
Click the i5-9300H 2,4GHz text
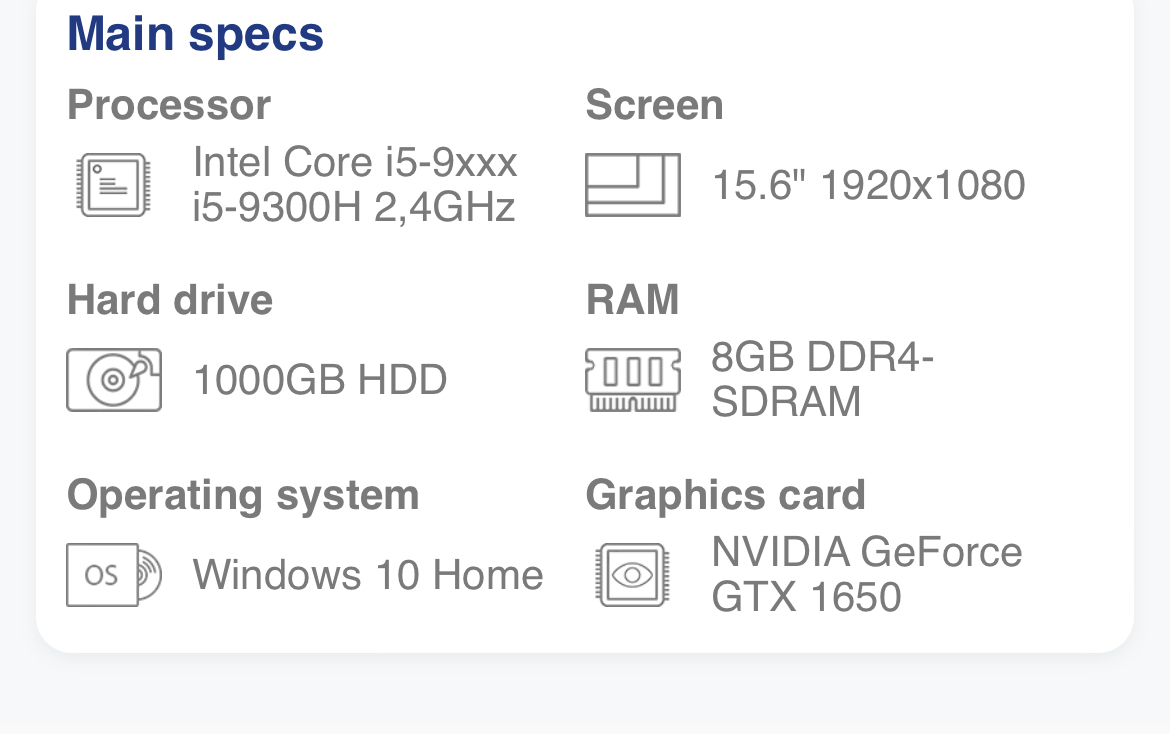point(354,207)
